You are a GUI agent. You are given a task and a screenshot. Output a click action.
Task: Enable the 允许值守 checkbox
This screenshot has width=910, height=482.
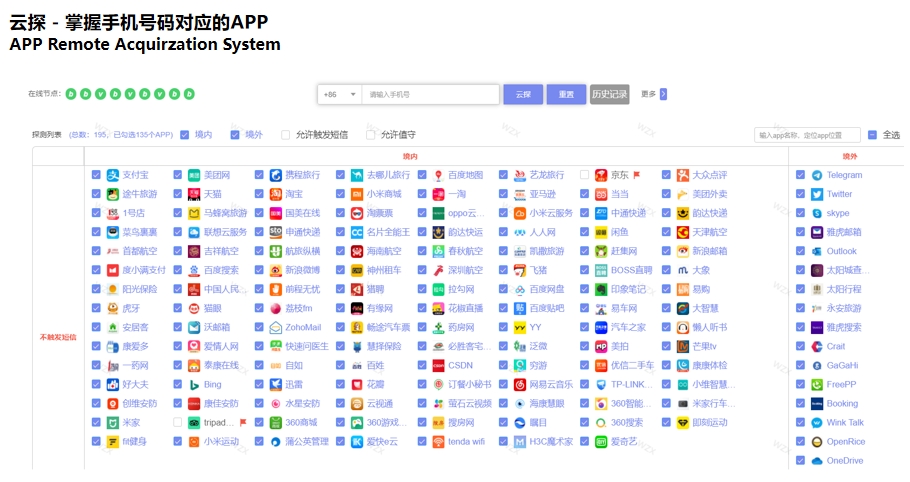tap(370, 135)
